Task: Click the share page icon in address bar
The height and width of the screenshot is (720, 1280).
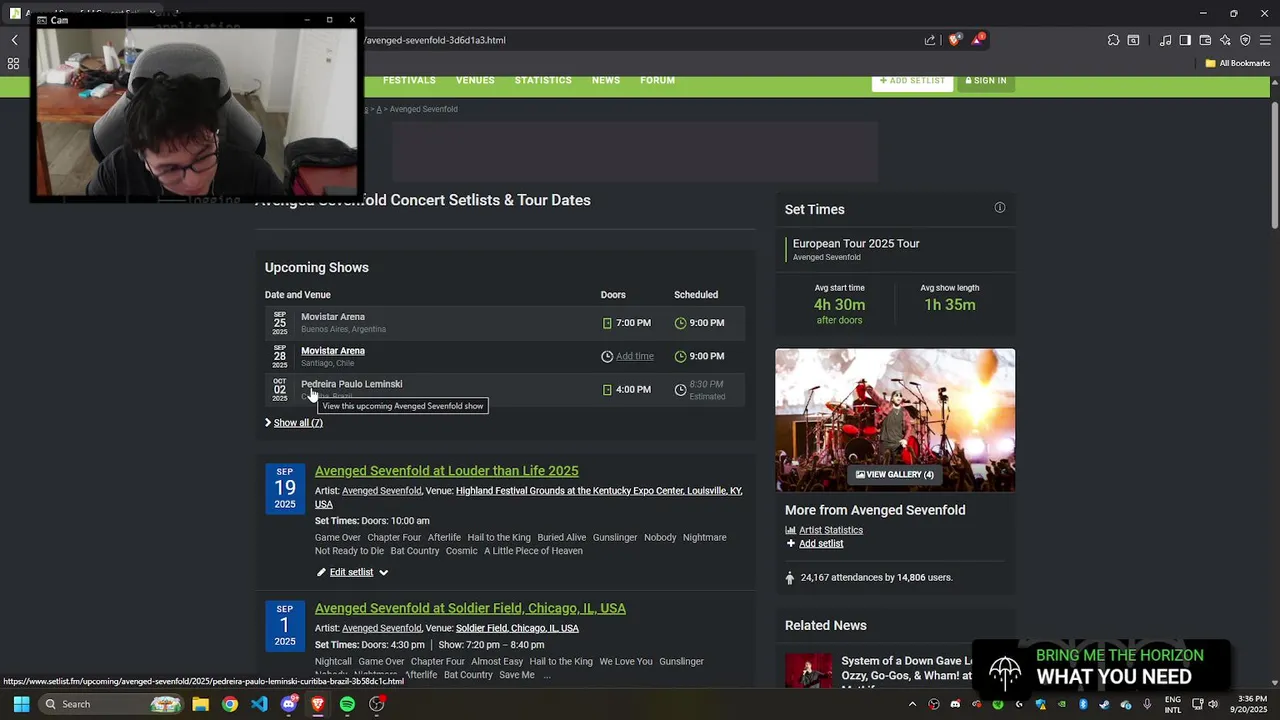Action: pos(930,40)
